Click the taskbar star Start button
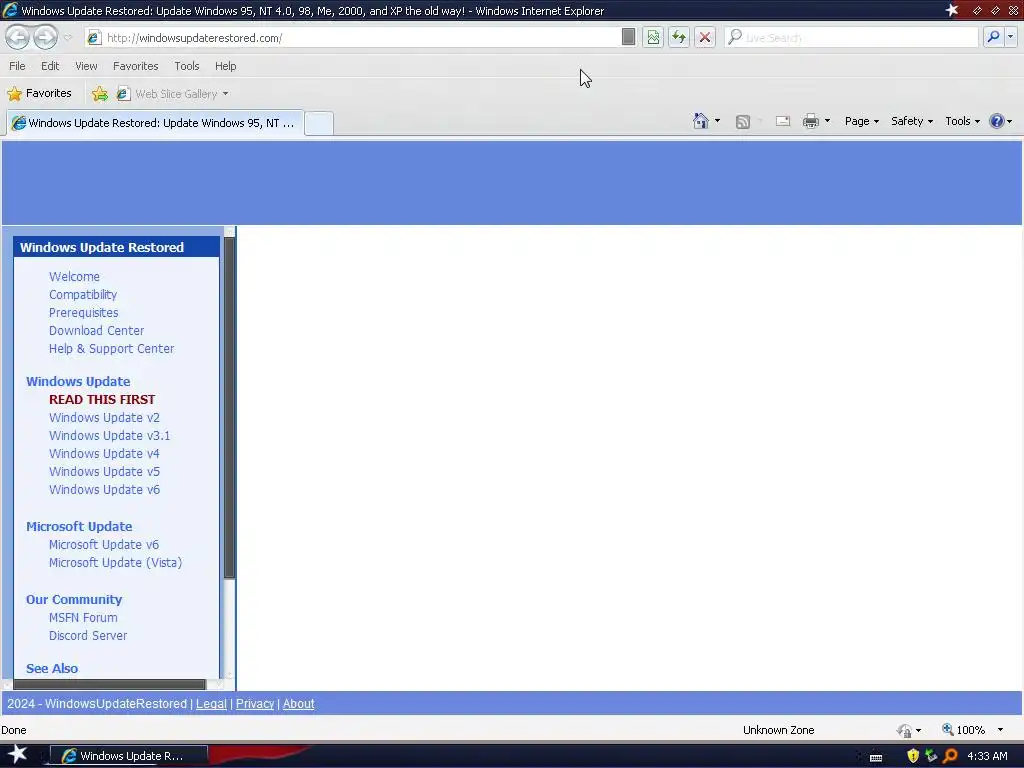 [18, 754]
